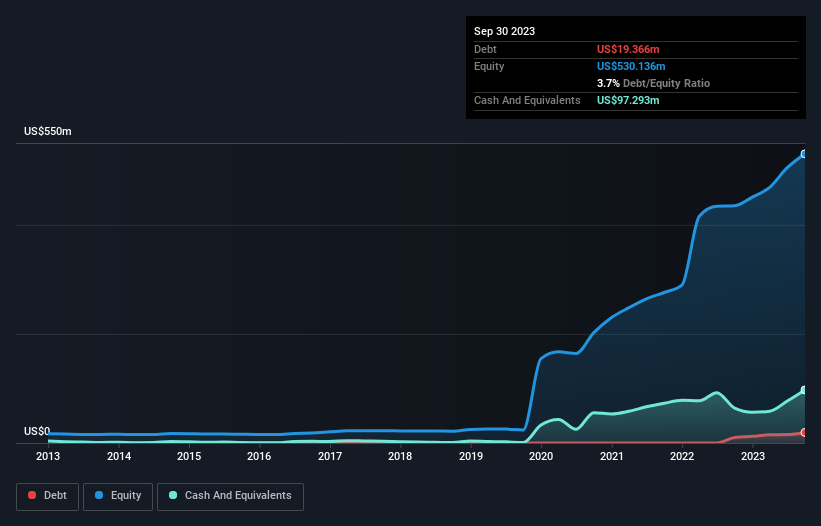The width and height of the screenshot is (821, 526).
Task: Click the 2018 x-axis label
Action: point(400,456)
